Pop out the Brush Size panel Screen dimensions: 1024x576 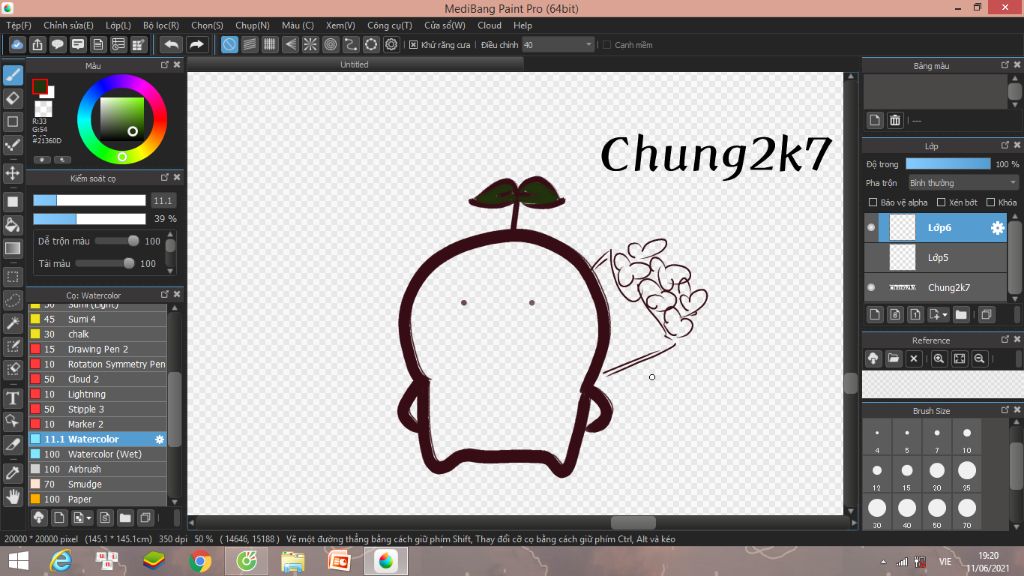click(x=1005, y=410)
